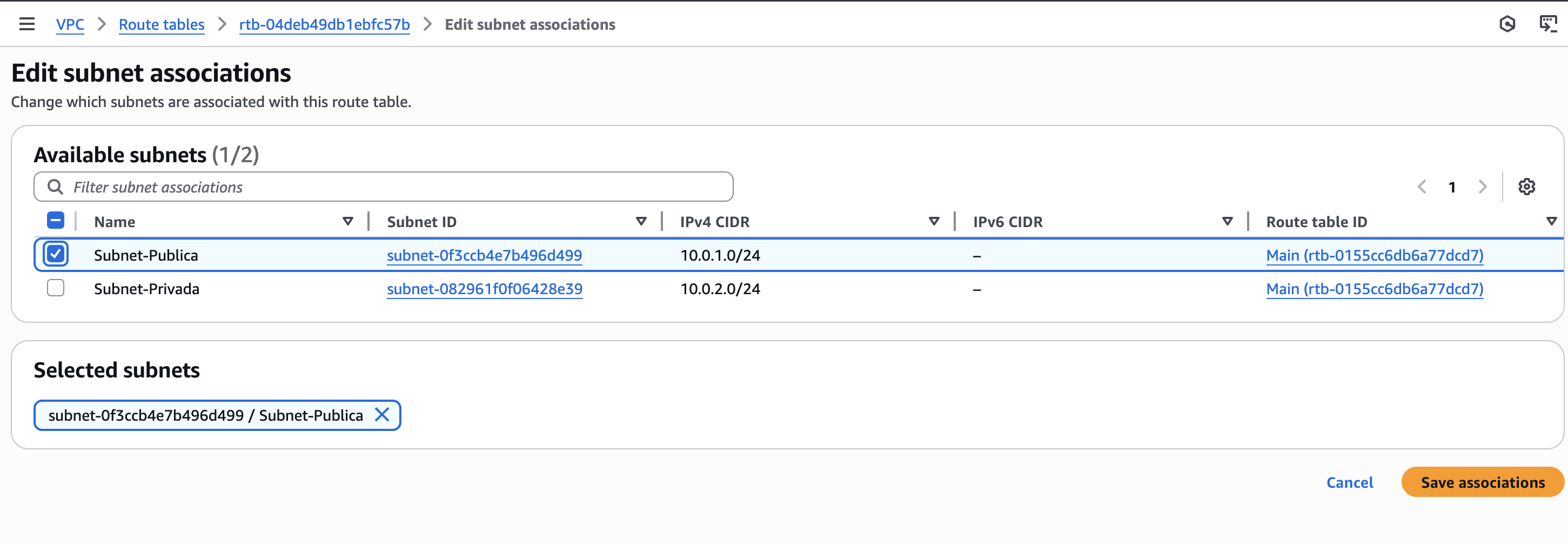Navigate to VPC breadcrumb
This screenshot has width=1568, height=544.
pyautogui.click(x=70, y=24)
